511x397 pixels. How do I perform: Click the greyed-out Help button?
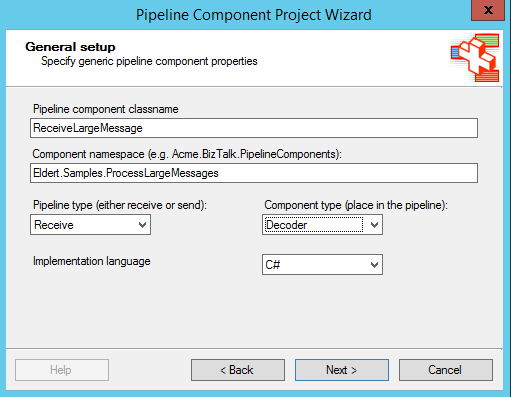point(62,370)
